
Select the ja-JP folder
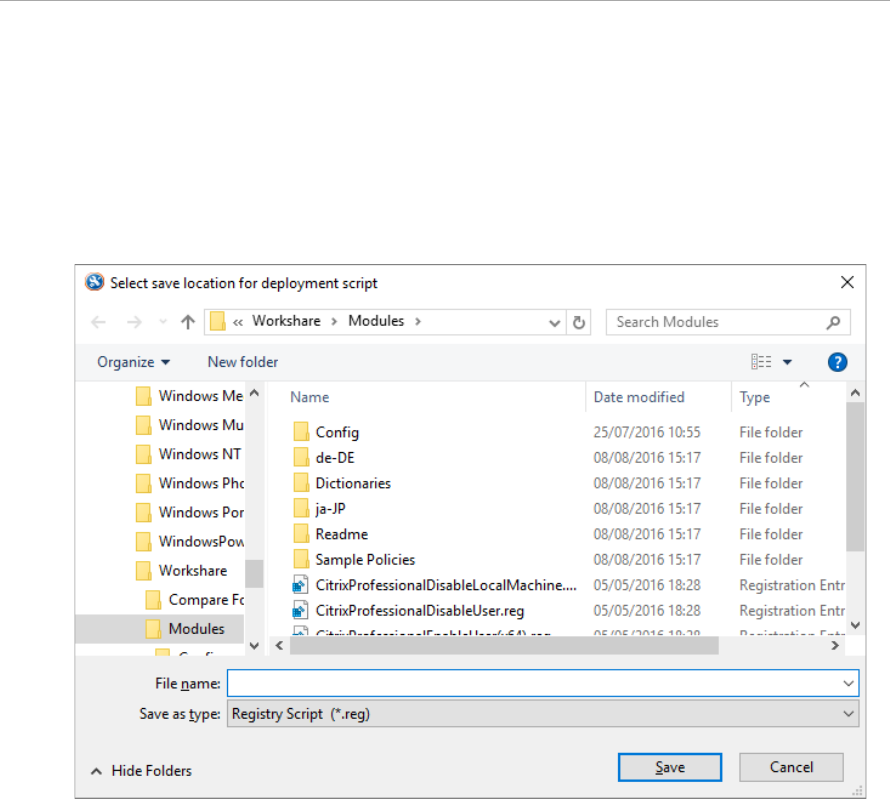click(x=320, y=508)
